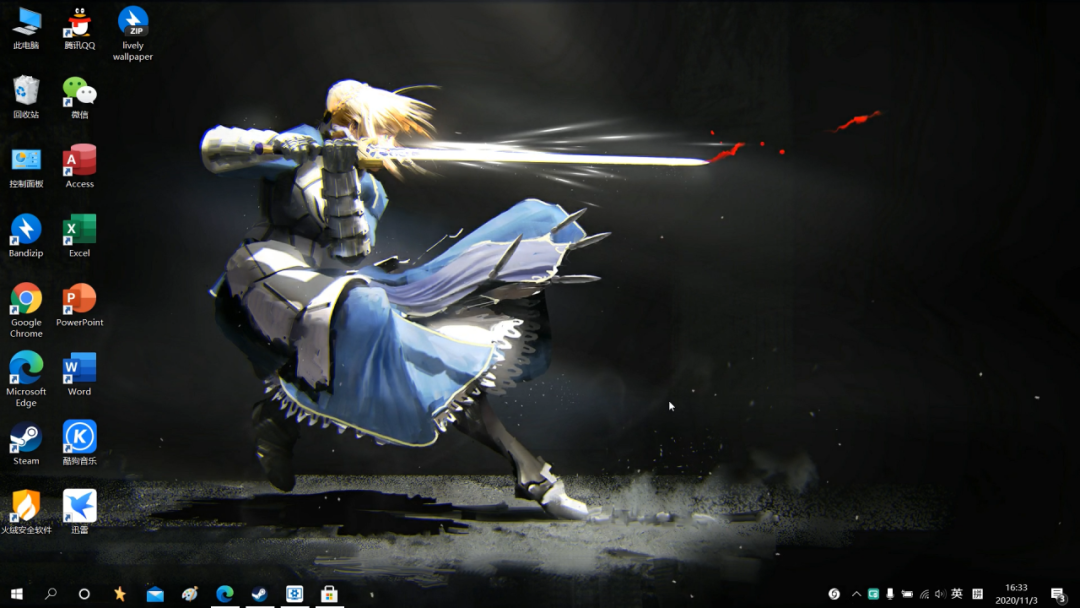
Task: Click the swirl tray icon left of the hidden icons arrow
Action: [x=834, y=594]
